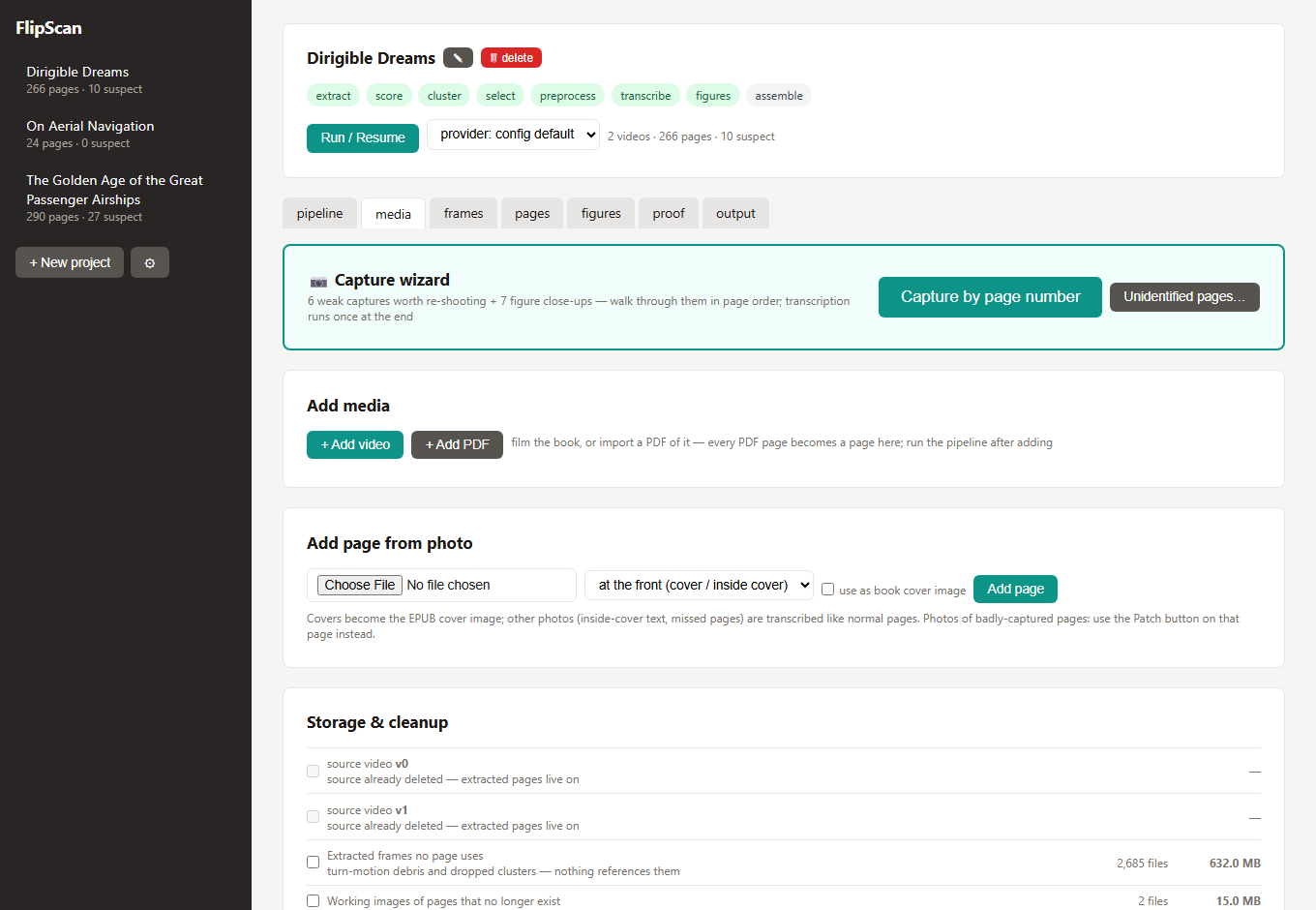Click the score pipeline stage pill
Viewport: 1316px width, 910px height.
click(x=389, y=95)
